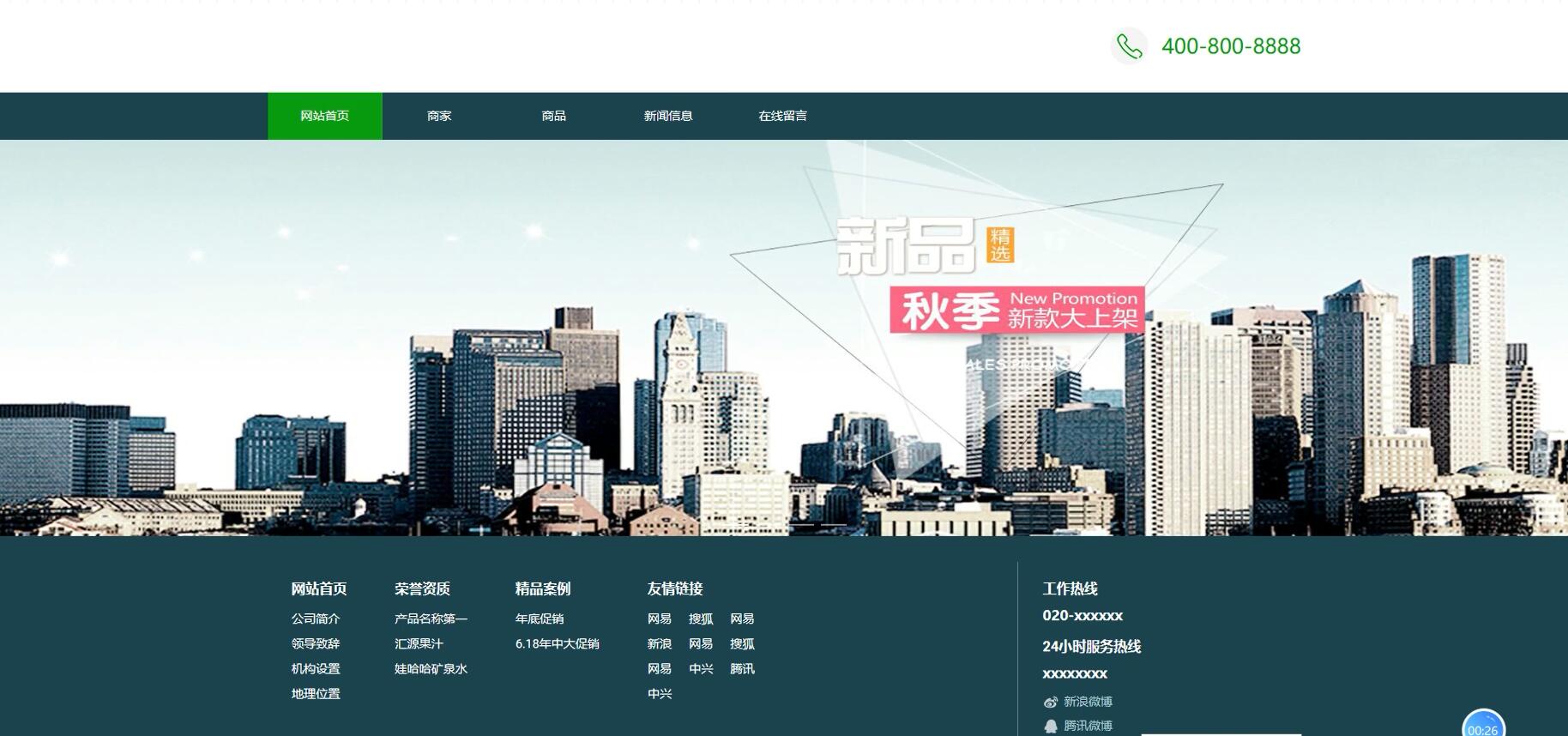Open the 产品名称第一 footer link
This screenshot has height=736, width=1568.
click(x=431, y=618)
